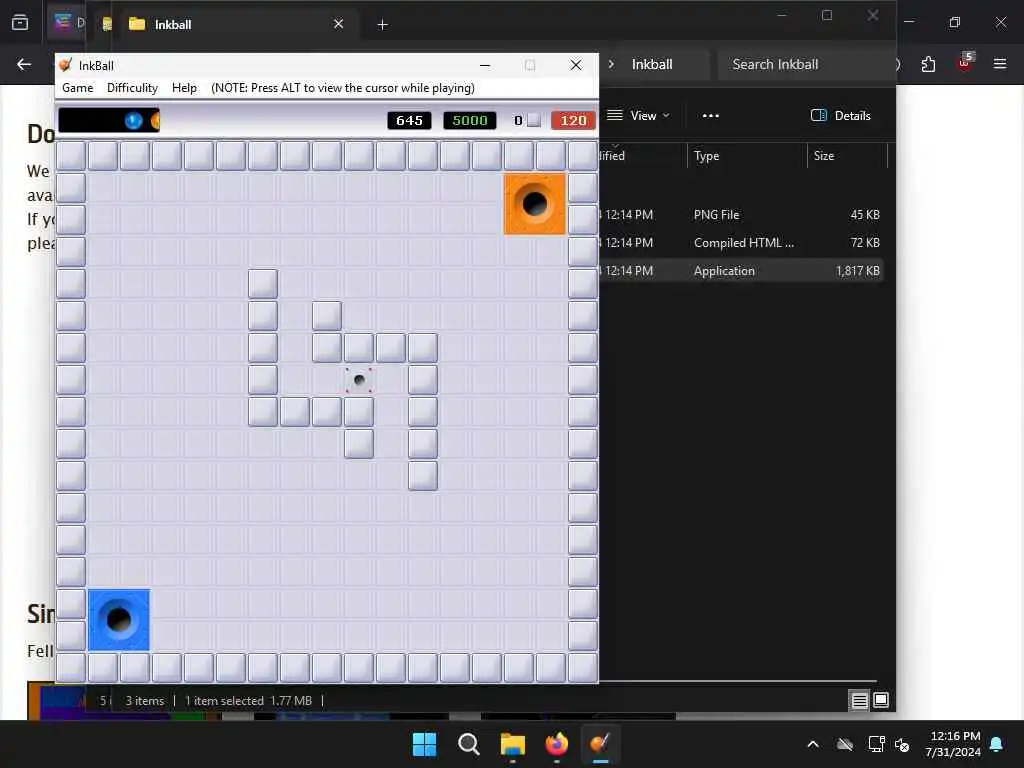Open File Explorer from the taskbar
1024x768 pixels.
(513, 744)
